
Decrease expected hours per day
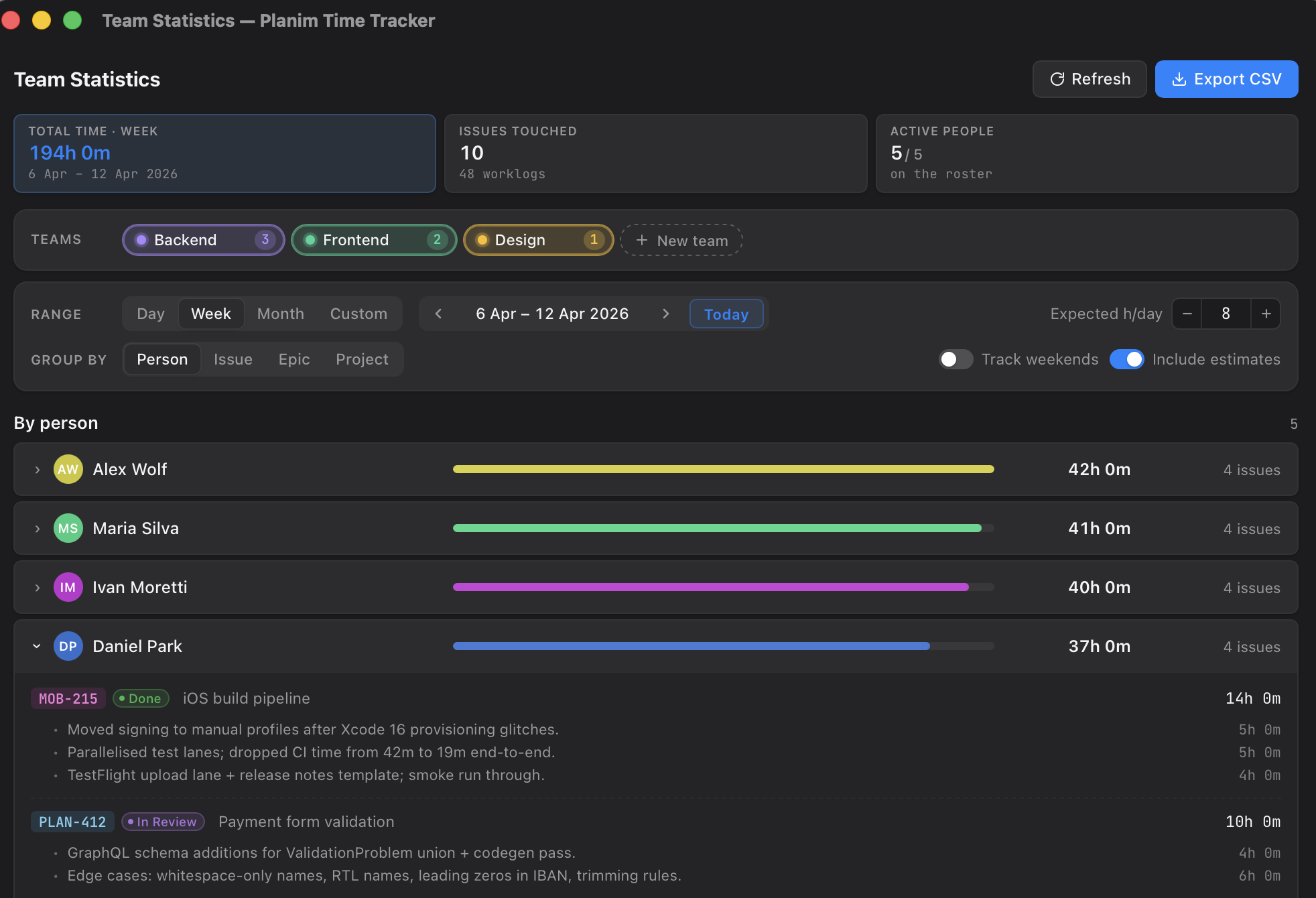pyautogui.click(x=1187, y=314)
